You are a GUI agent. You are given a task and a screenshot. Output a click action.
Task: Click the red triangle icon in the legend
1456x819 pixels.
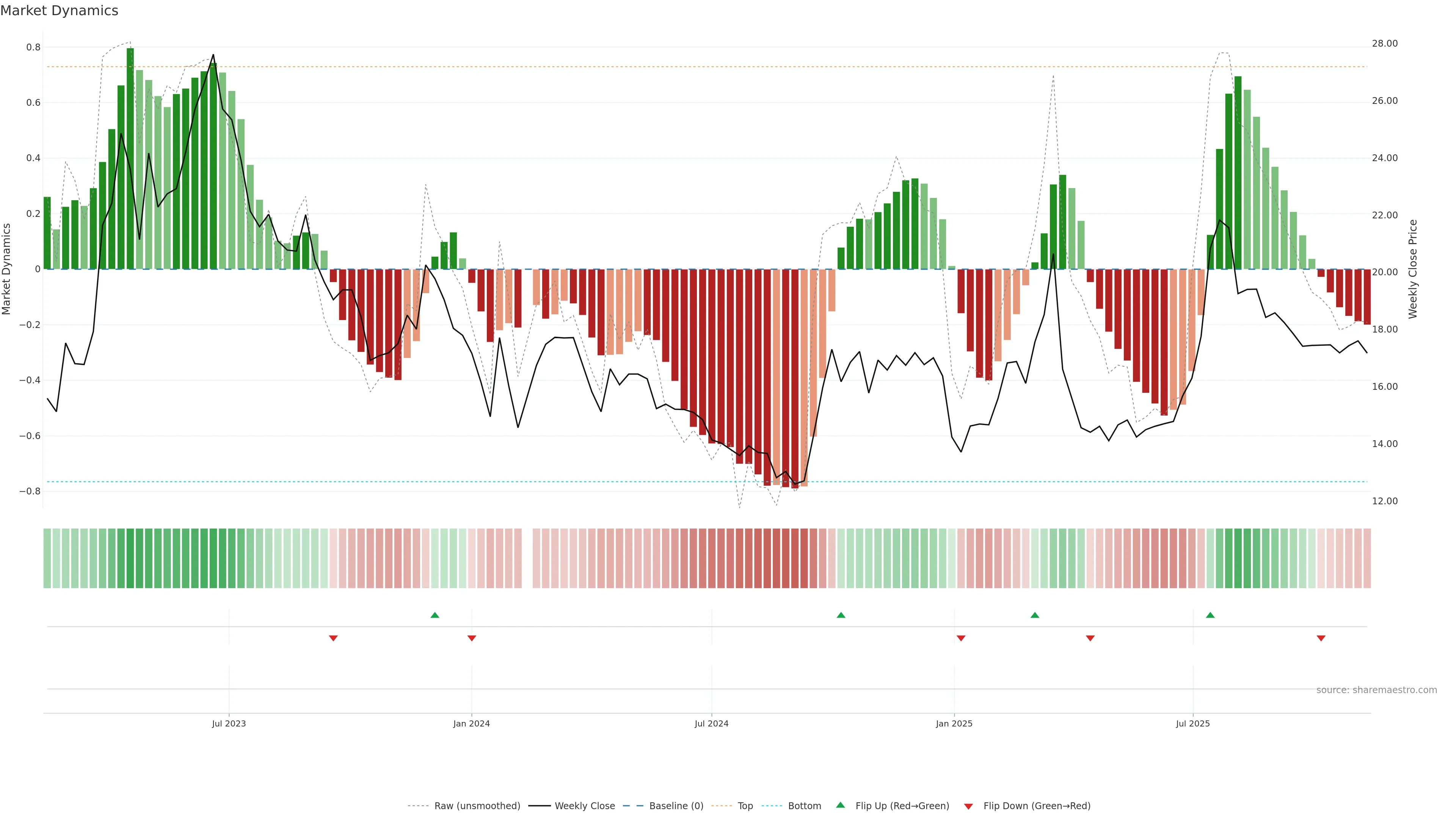(968, 806)
